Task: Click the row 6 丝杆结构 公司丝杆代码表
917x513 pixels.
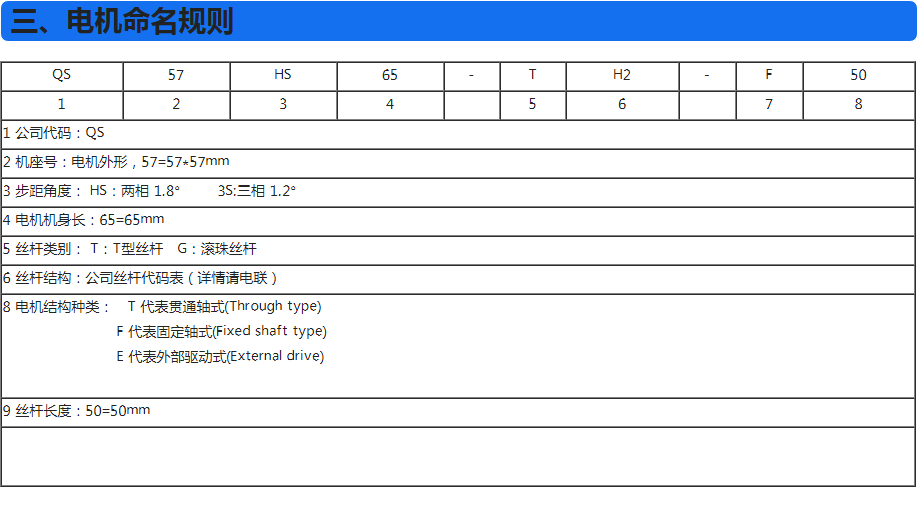Action: (458, 279)
